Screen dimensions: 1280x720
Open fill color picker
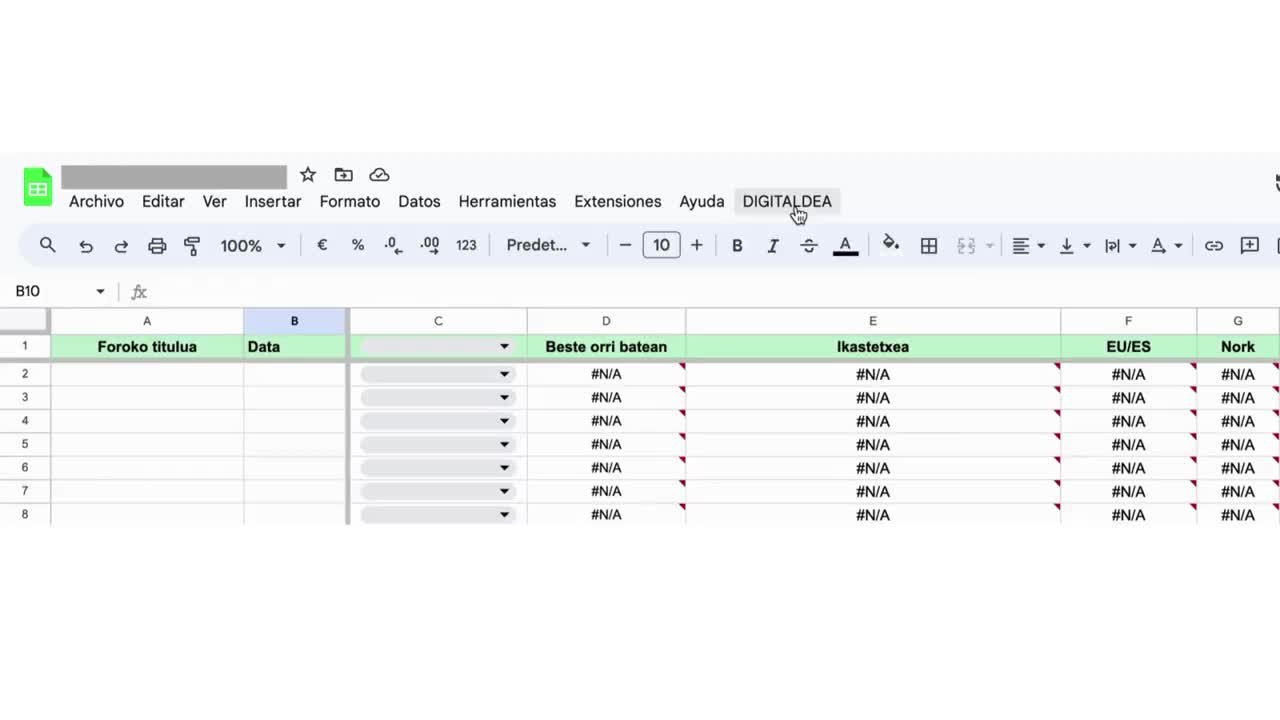[x=891, y=245]
